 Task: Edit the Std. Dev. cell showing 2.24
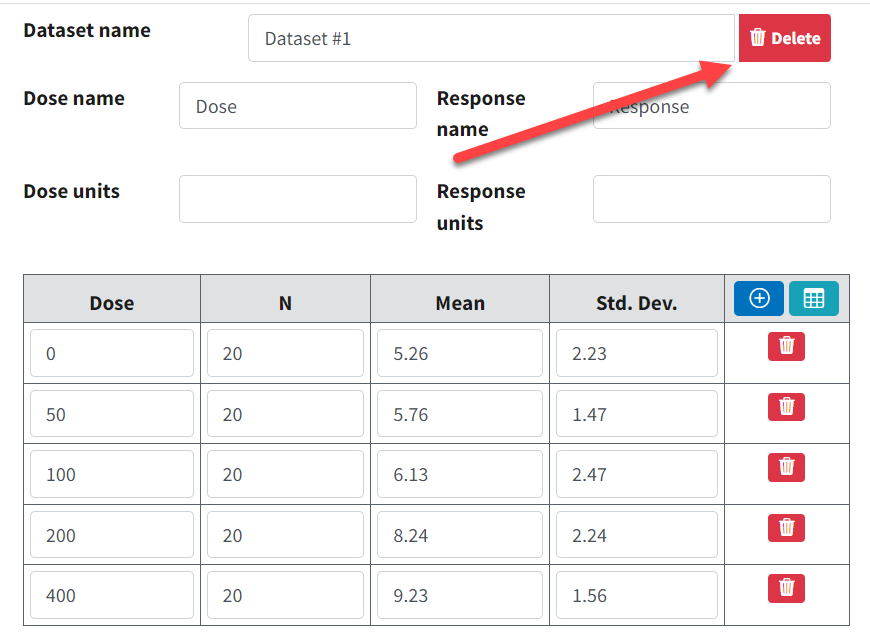click(x=636, y=535)
